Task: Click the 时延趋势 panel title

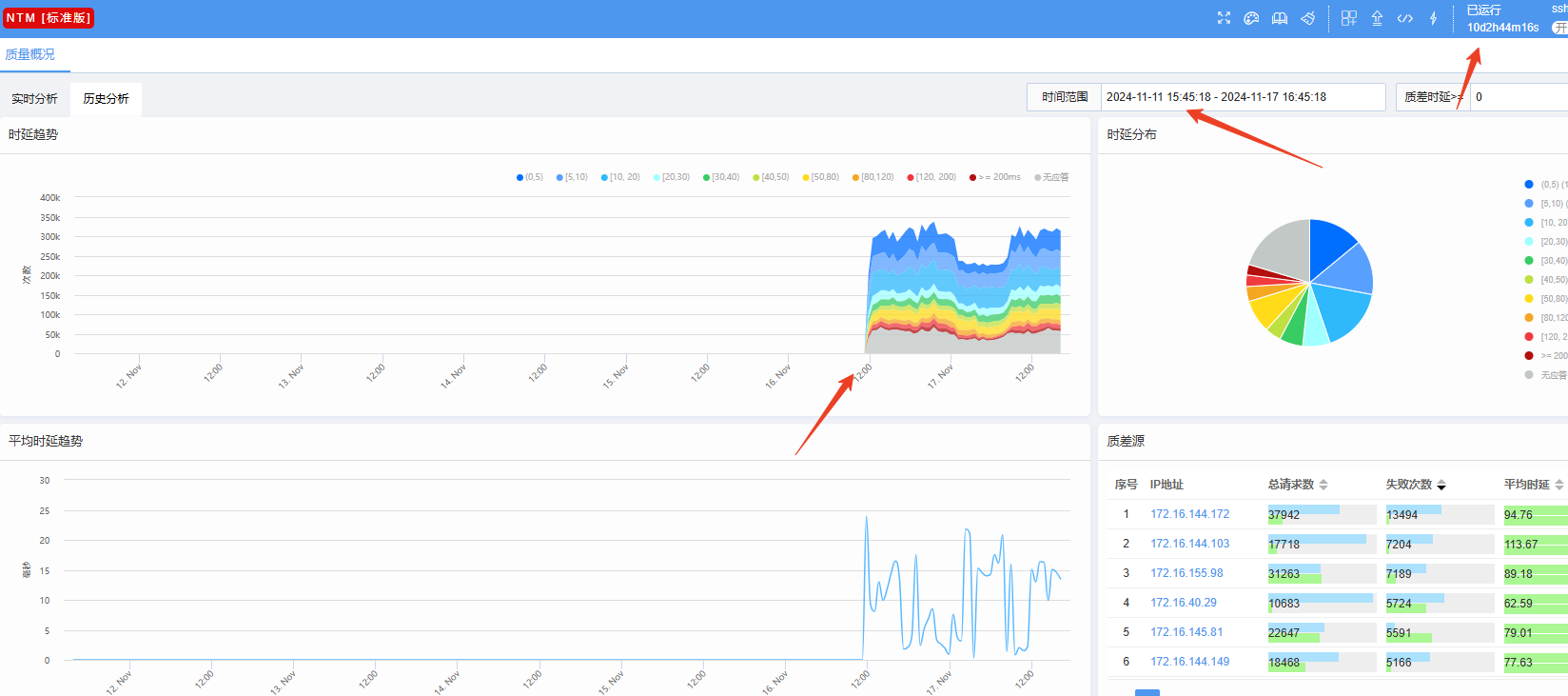Action: click(x=33, y=134)
